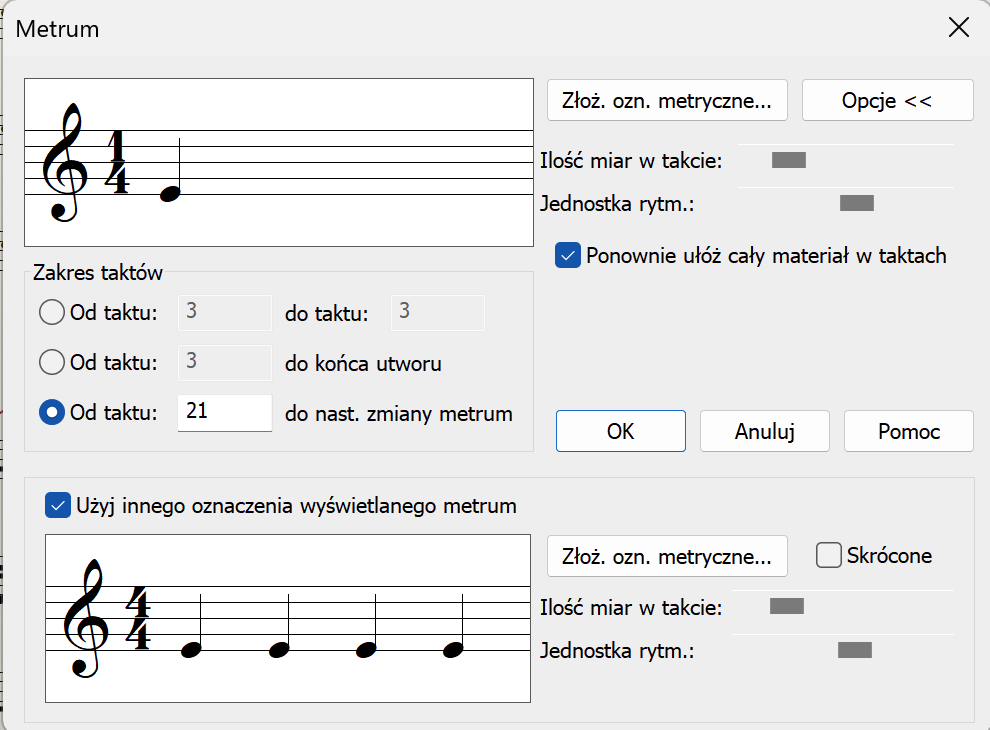Screen dimensions: 990x730
Task: Click the Od taktu field containing 21
Action: point(225,412)
